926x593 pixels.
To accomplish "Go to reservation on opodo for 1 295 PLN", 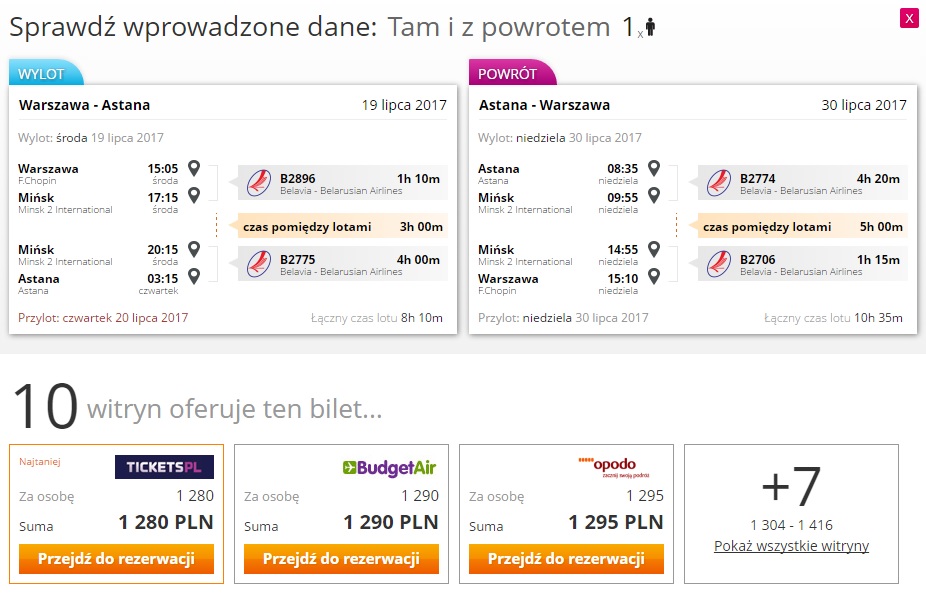I will [566, 559].
